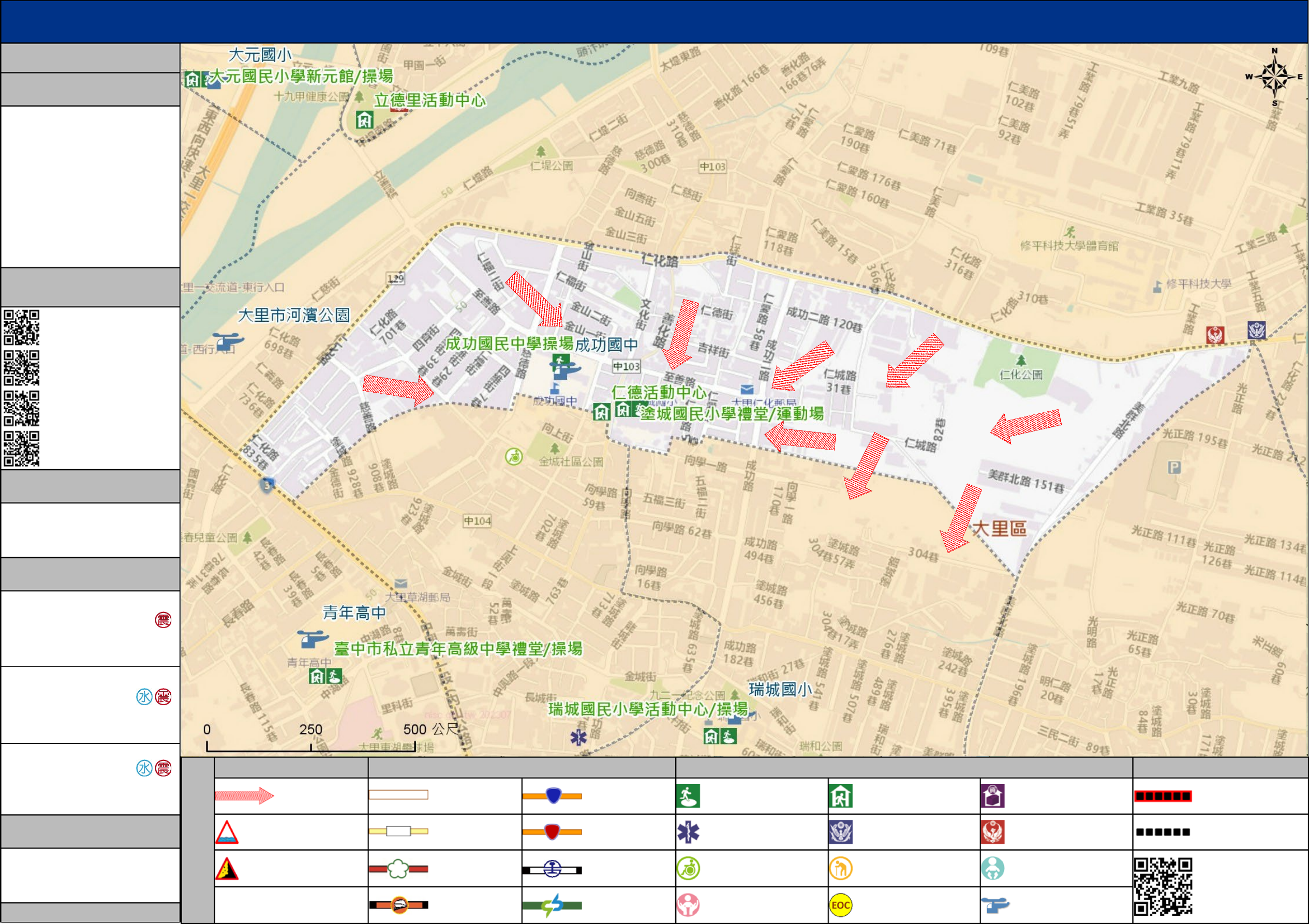Click the 成功國民中學操場 green label
This screenshot has height=924, width=1309.
pyautogui.click(x=509, y=344)
